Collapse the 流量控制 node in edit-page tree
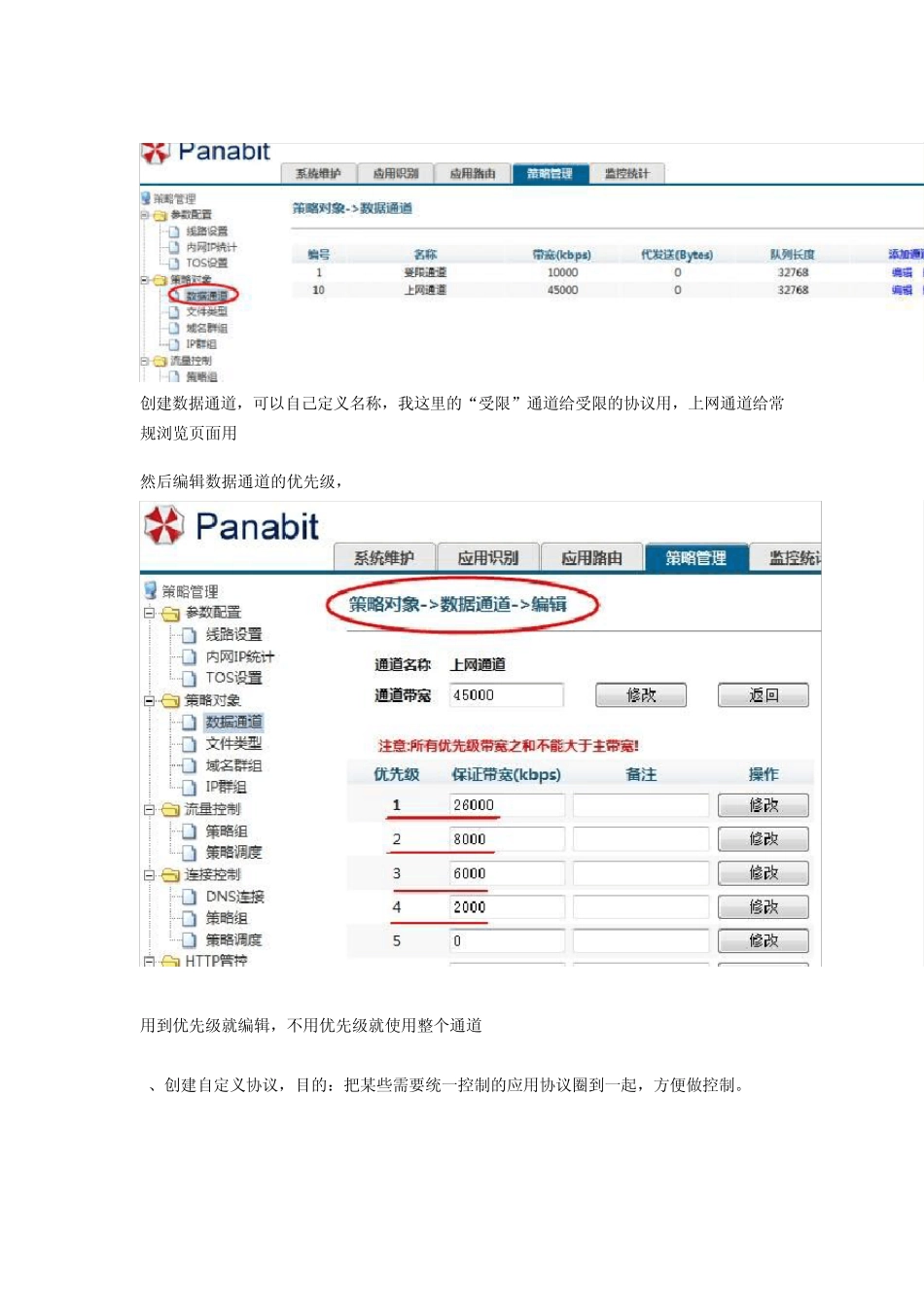Viewport: 924px width, 1307px height. (x=150, y=810)
